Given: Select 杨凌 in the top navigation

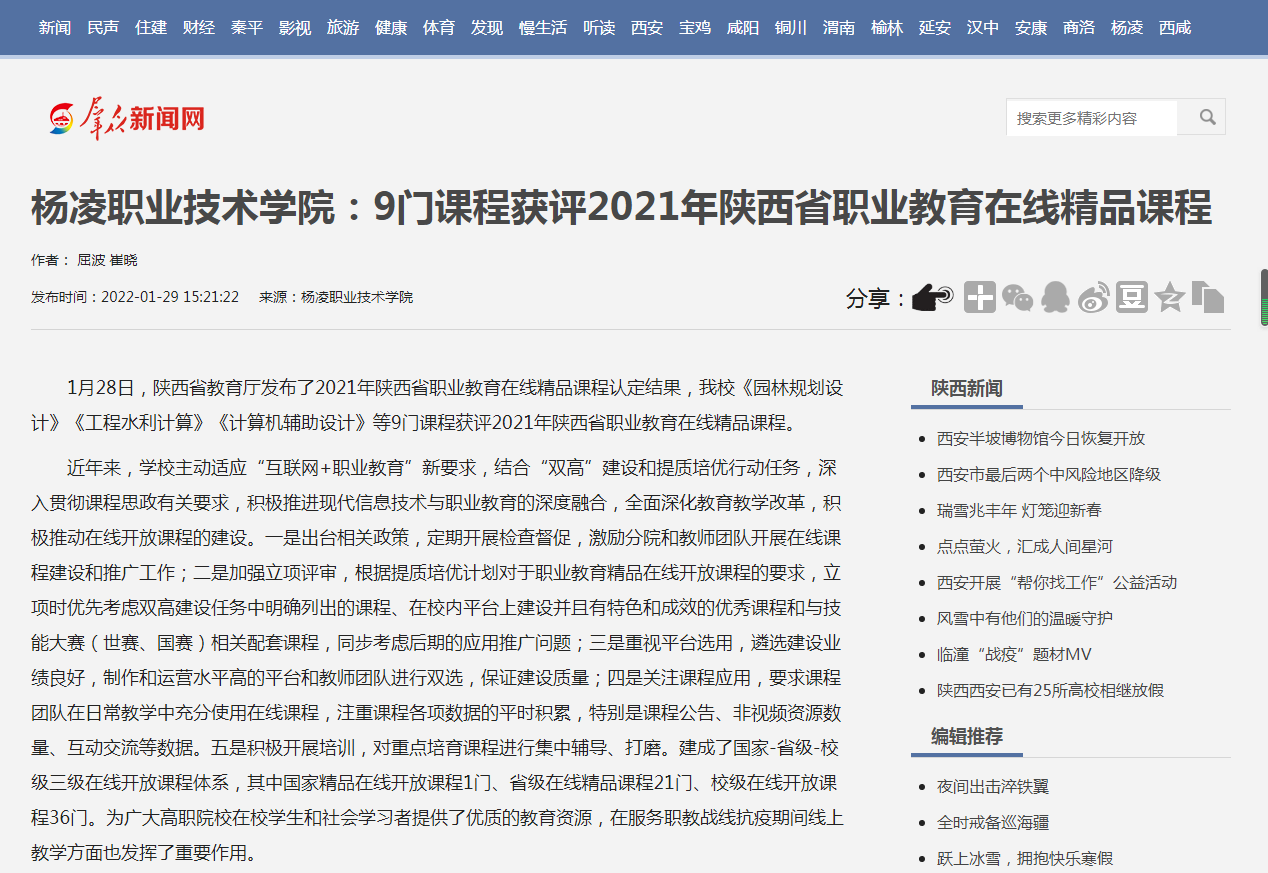Looking at the screenshot, I should [1127, 27].
